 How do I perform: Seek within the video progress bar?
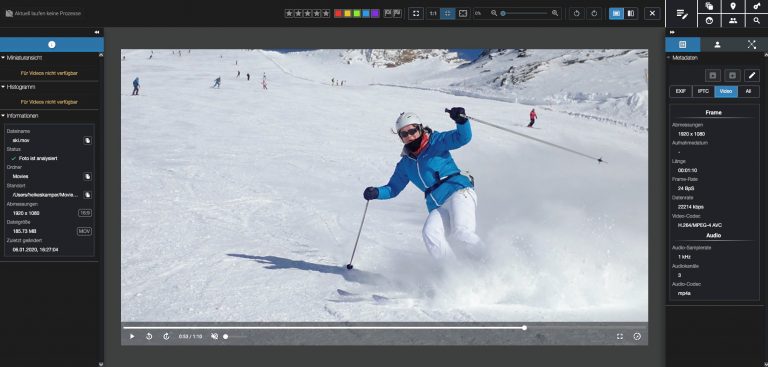point(384,328)
